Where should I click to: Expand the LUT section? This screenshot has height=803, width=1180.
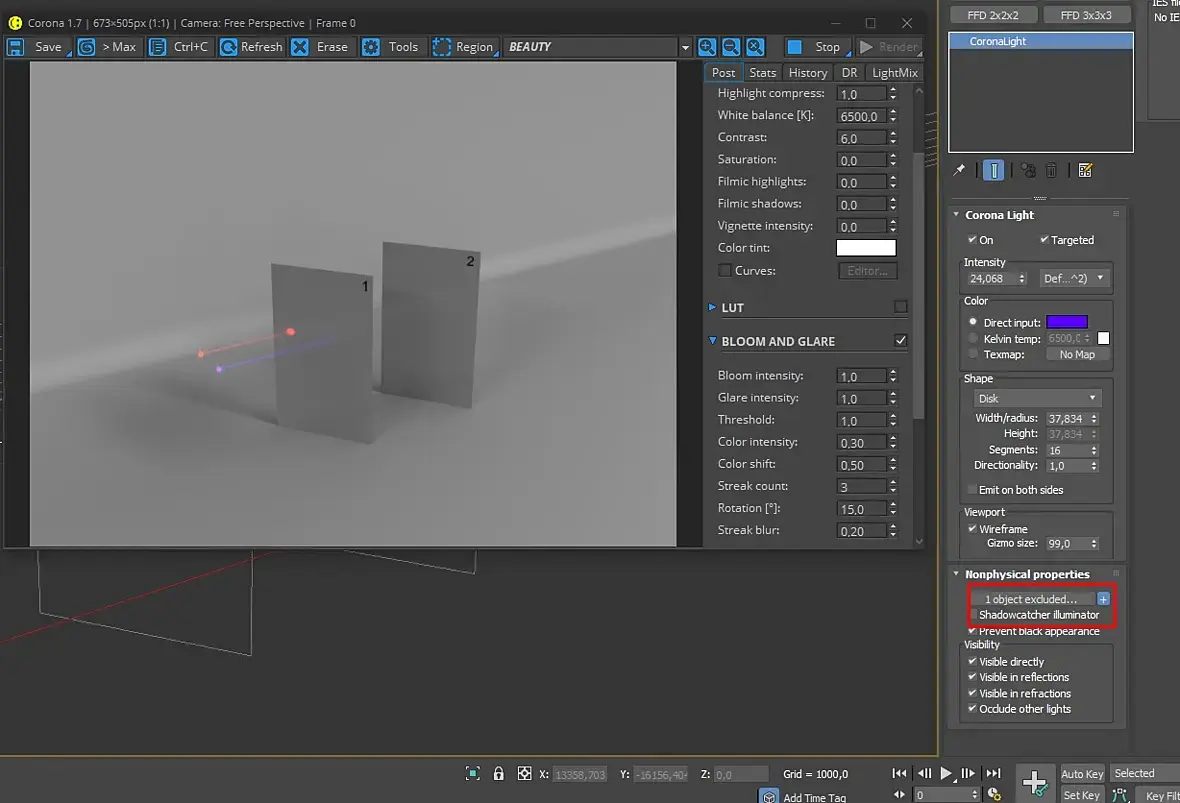pyautogui.click(x=712, y=308)
